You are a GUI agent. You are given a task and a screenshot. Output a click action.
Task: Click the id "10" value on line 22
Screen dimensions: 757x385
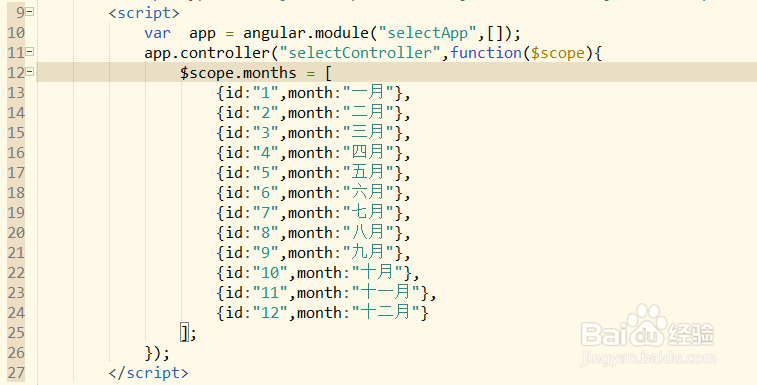click(270, 273)
